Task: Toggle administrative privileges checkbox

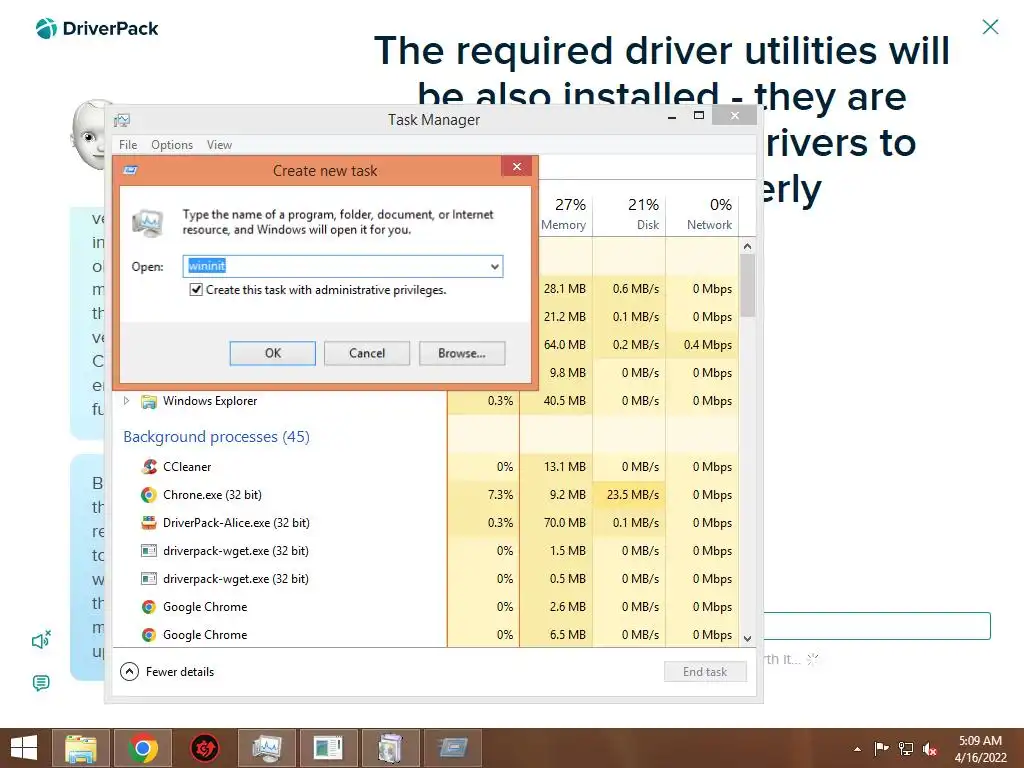Action: pos(195,289)
